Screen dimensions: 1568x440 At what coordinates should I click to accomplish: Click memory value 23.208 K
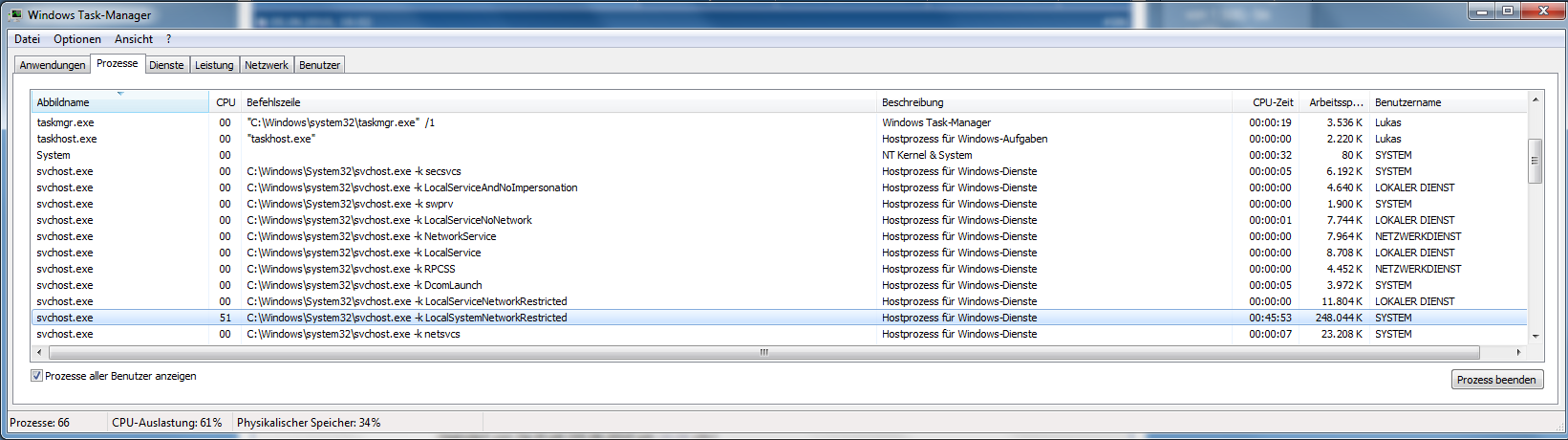(1342, 334)
